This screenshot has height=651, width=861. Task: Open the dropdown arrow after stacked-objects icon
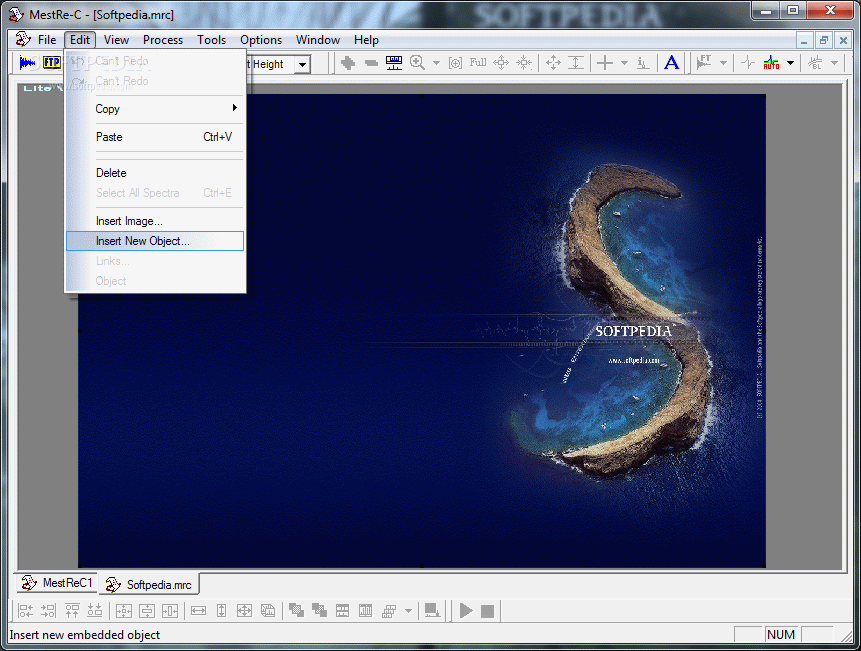[409, 611]
